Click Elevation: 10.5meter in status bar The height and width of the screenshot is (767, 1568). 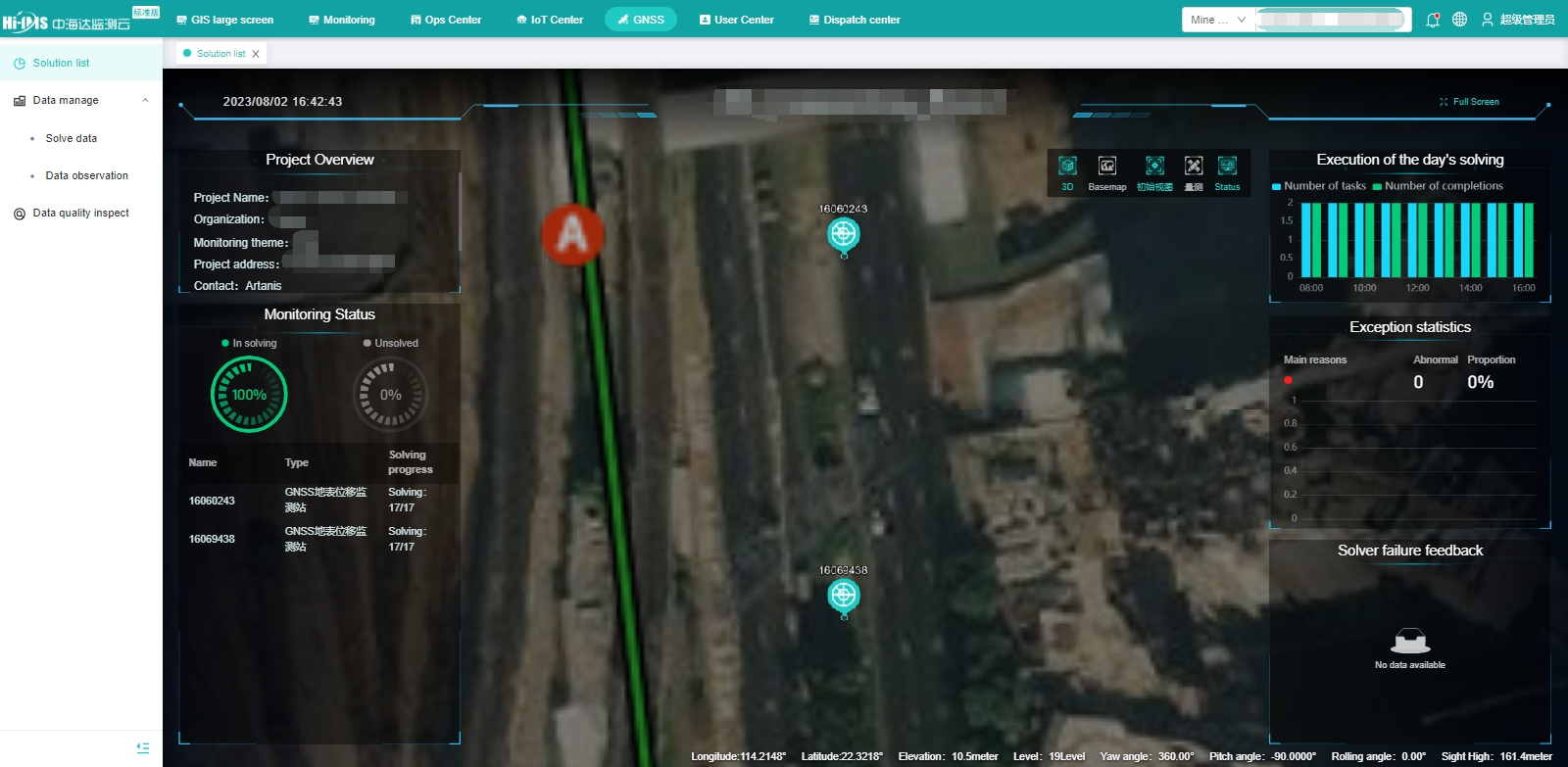(948, 756)
